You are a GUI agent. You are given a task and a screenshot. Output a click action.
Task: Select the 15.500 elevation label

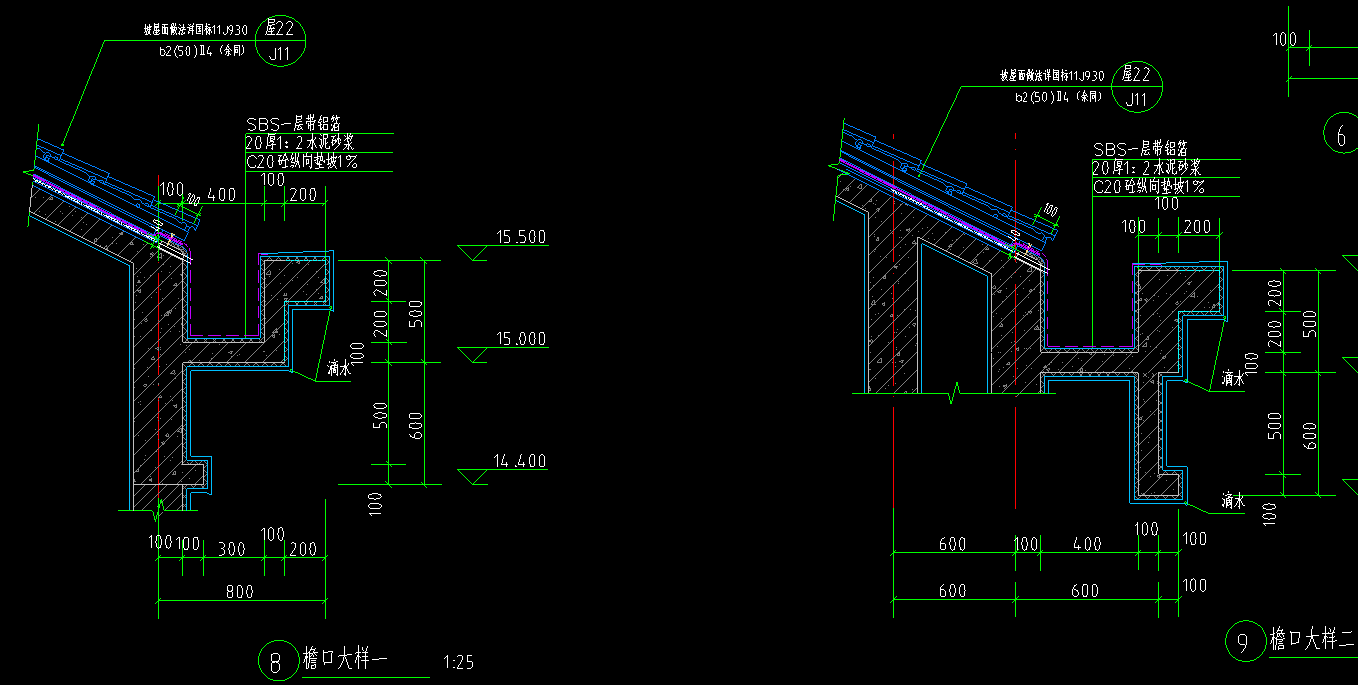(x=520, y=237)
